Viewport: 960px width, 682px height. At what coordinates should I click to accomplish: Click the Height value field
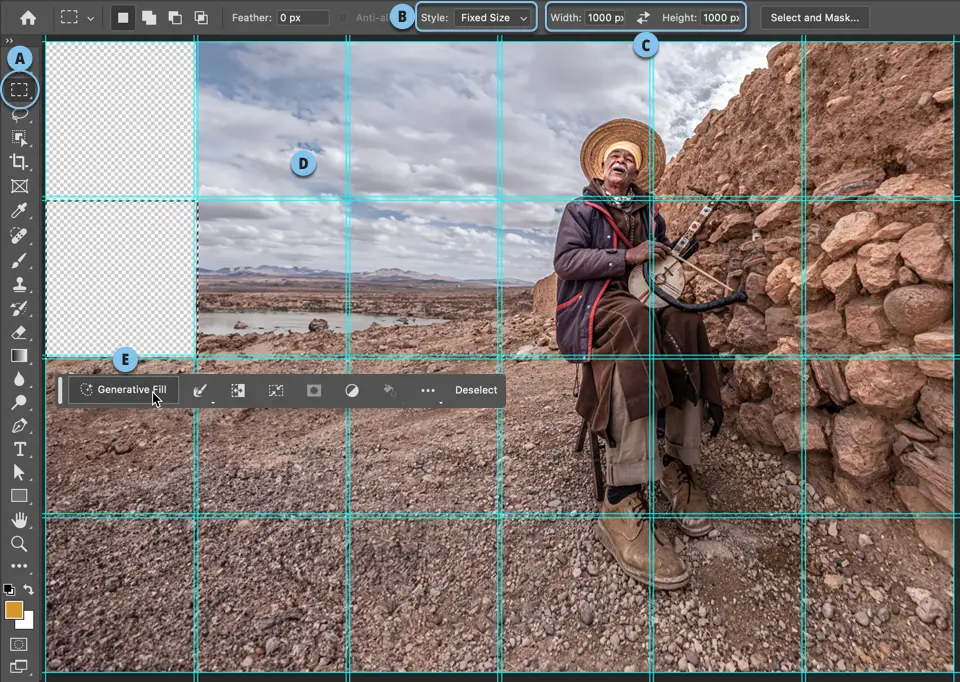721,18
